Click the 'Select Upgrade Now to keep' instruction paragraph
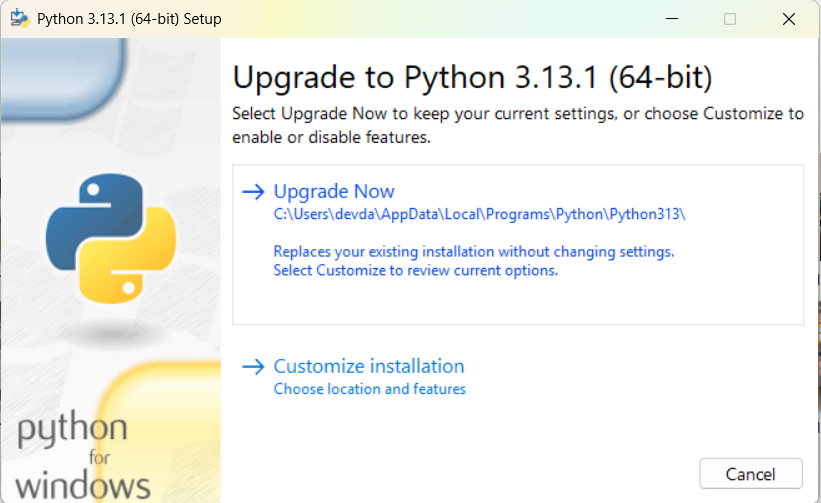821x503 pixels. 518,126
